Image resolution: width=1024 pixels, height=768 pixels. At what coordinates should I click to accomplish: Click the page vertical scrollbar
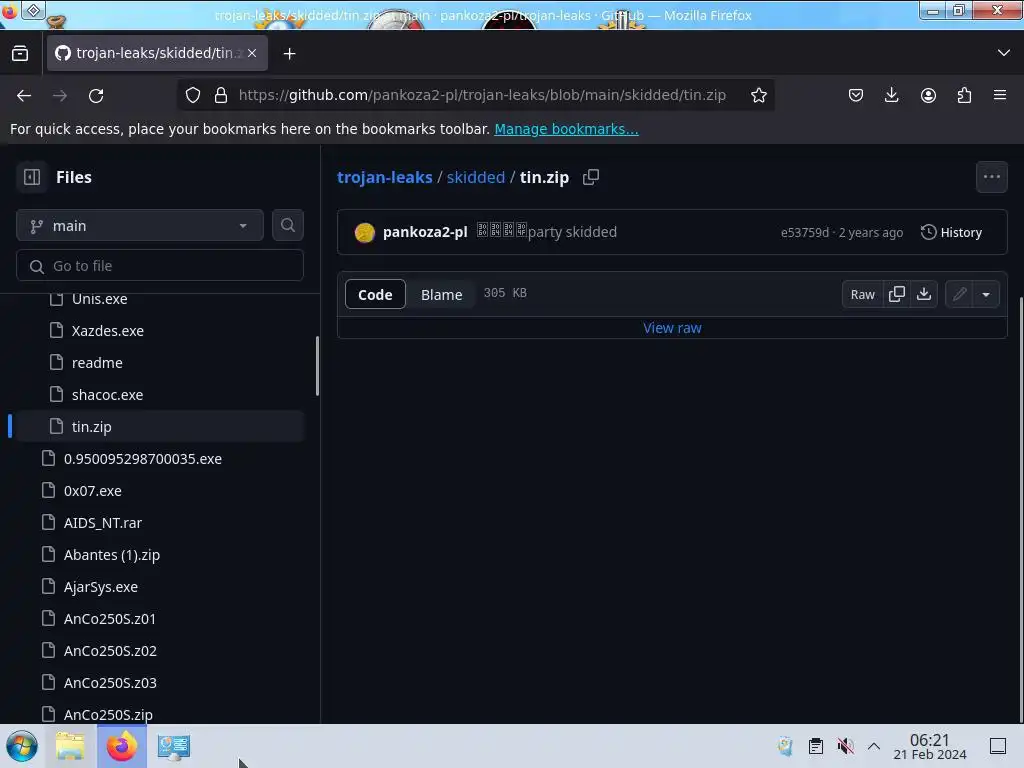coord(1021,509)
